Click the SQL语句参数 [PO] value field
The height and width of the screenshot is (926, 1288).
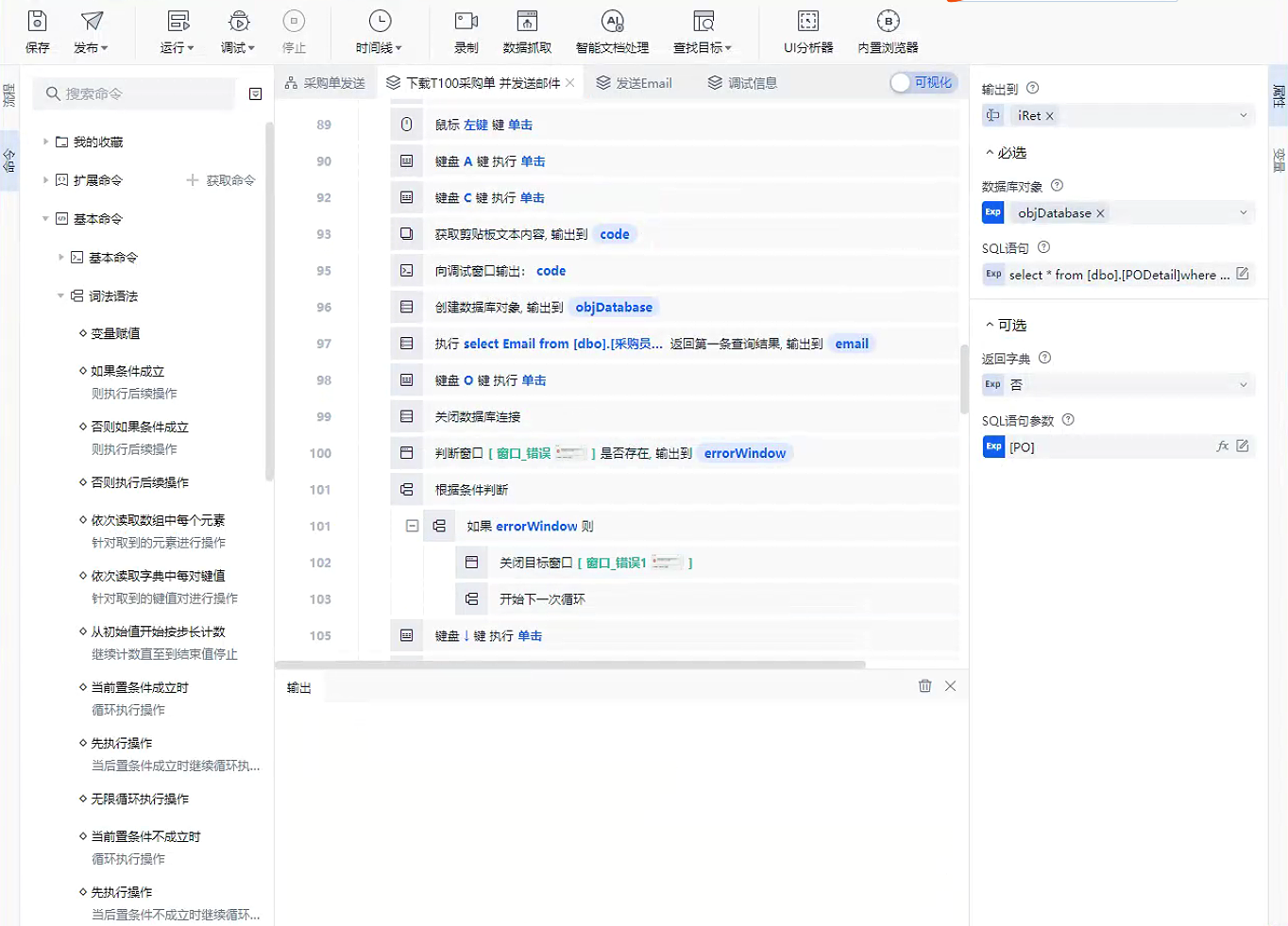click(x=1110, y=446)
